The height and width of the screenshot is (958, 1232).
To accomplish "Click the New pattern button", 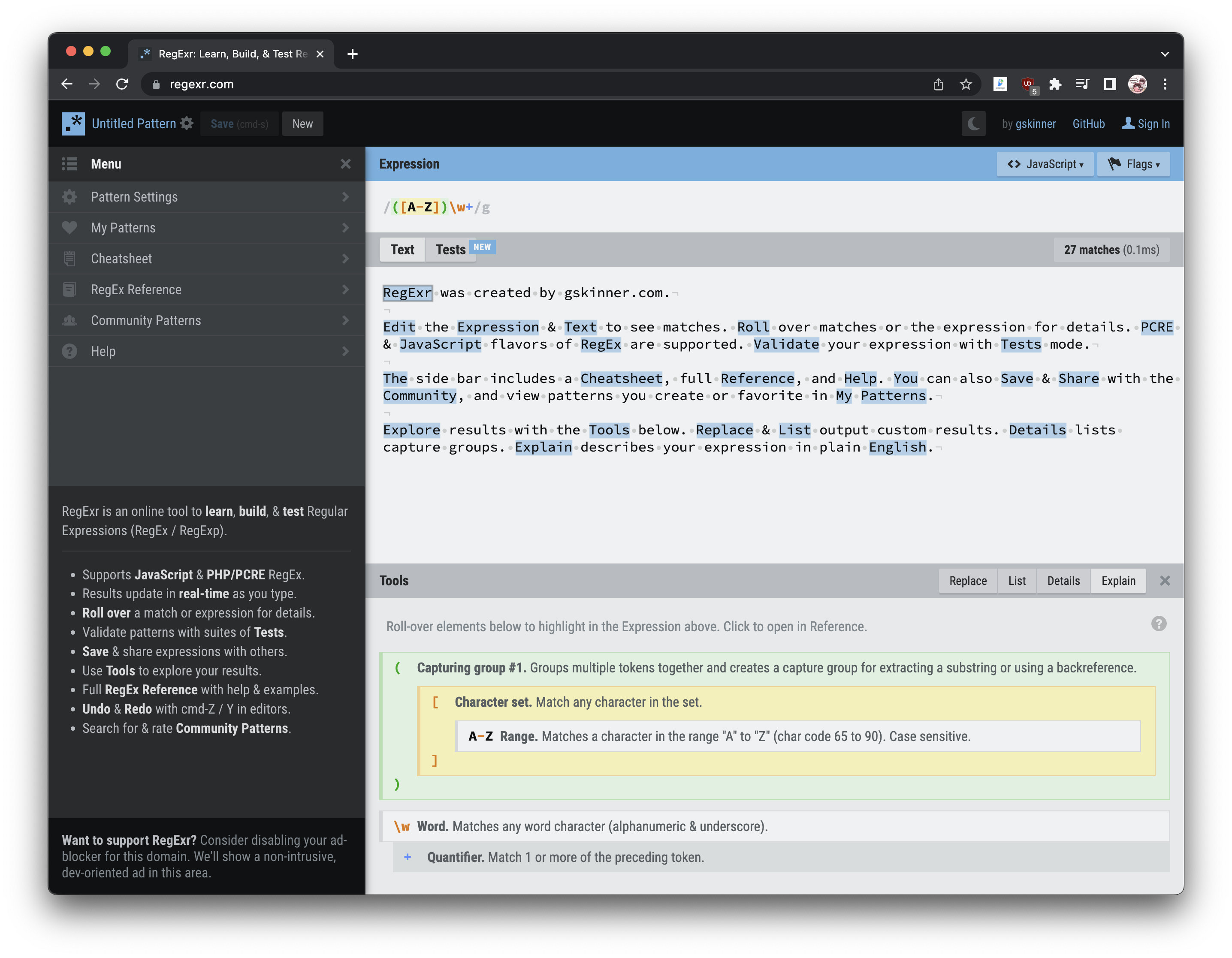I will 302,124.
